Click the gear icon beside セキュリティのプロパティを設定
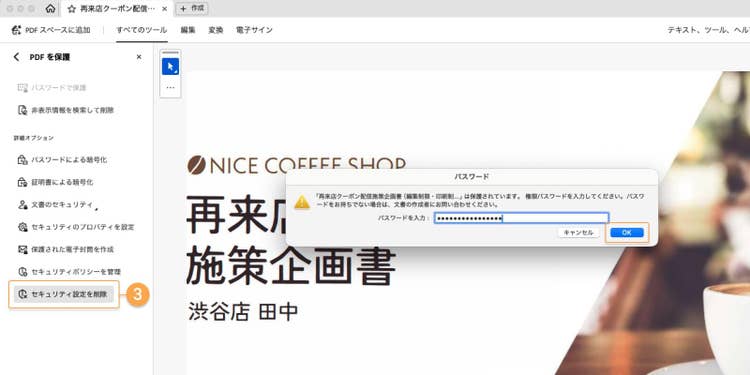This screenshot has width=750, height=375. (x=22, y=227)
